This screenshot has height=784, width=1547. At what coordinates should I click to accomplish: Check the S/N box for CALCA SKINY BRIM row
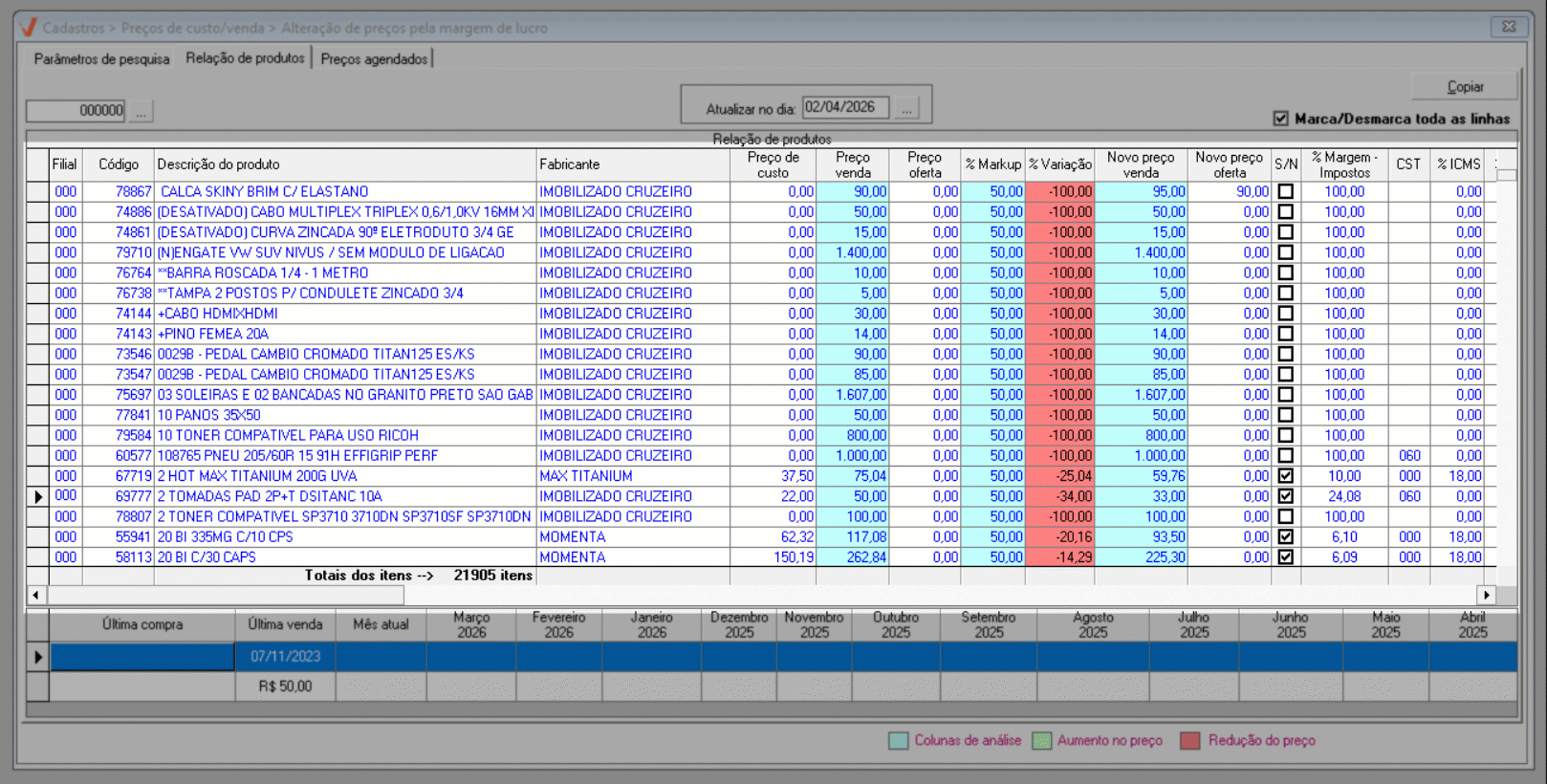[x=1286, y=191]
